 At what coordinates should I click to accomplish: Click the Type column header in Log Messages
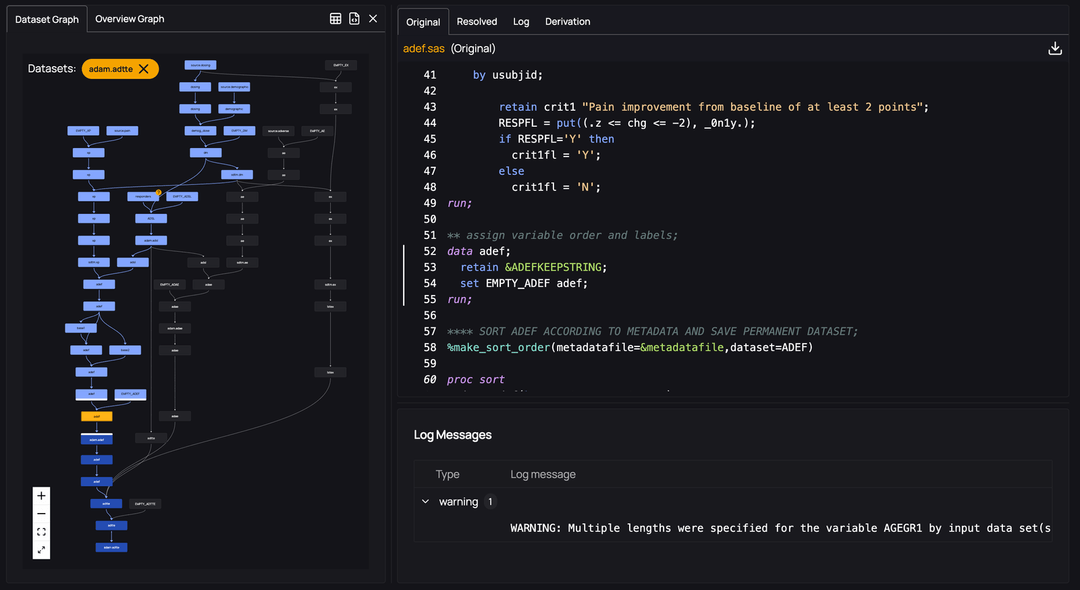coord(447,474)
